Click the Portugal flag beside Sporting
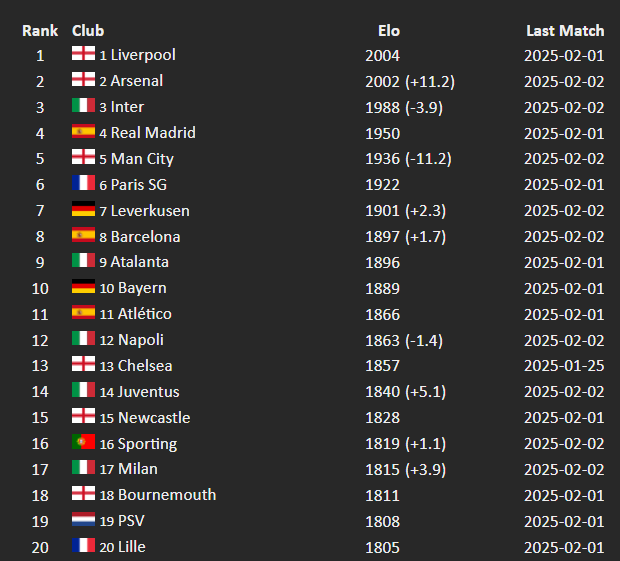 pos(83,443)
